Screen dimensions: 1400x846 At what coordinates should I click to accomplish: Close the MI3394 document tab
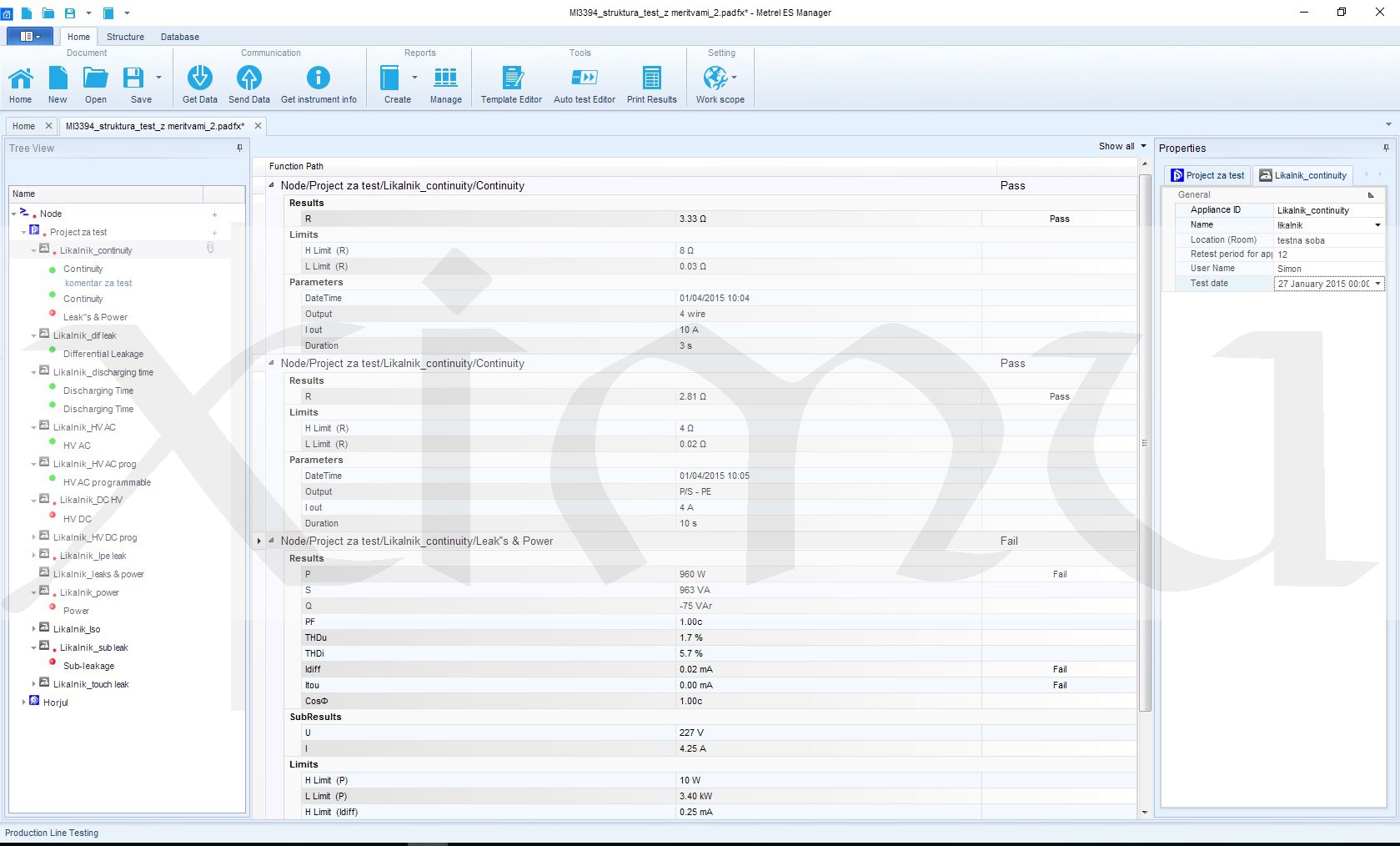[x=258, y=126]
